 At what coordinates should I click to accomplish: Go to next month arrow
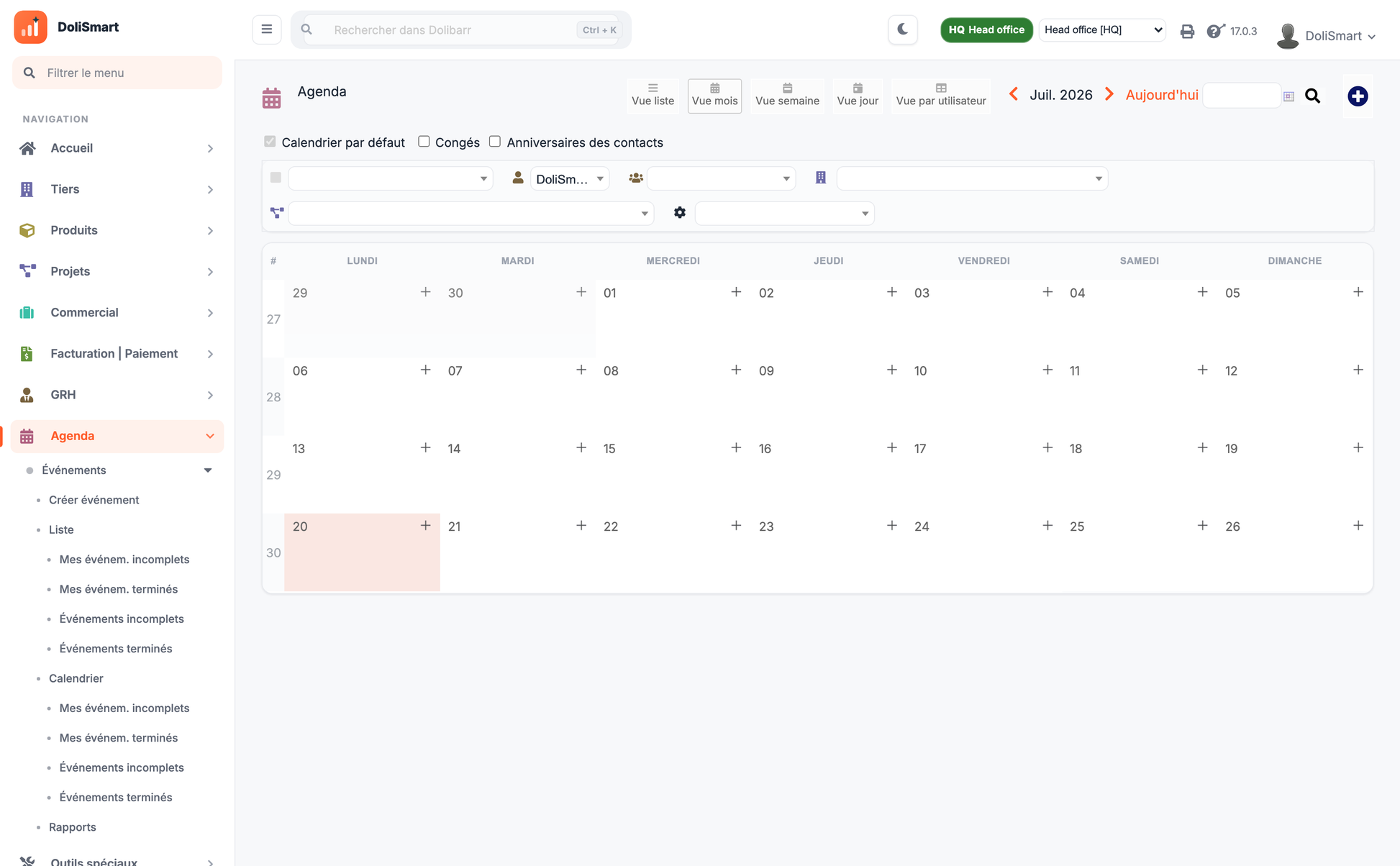click(1109, 94)
